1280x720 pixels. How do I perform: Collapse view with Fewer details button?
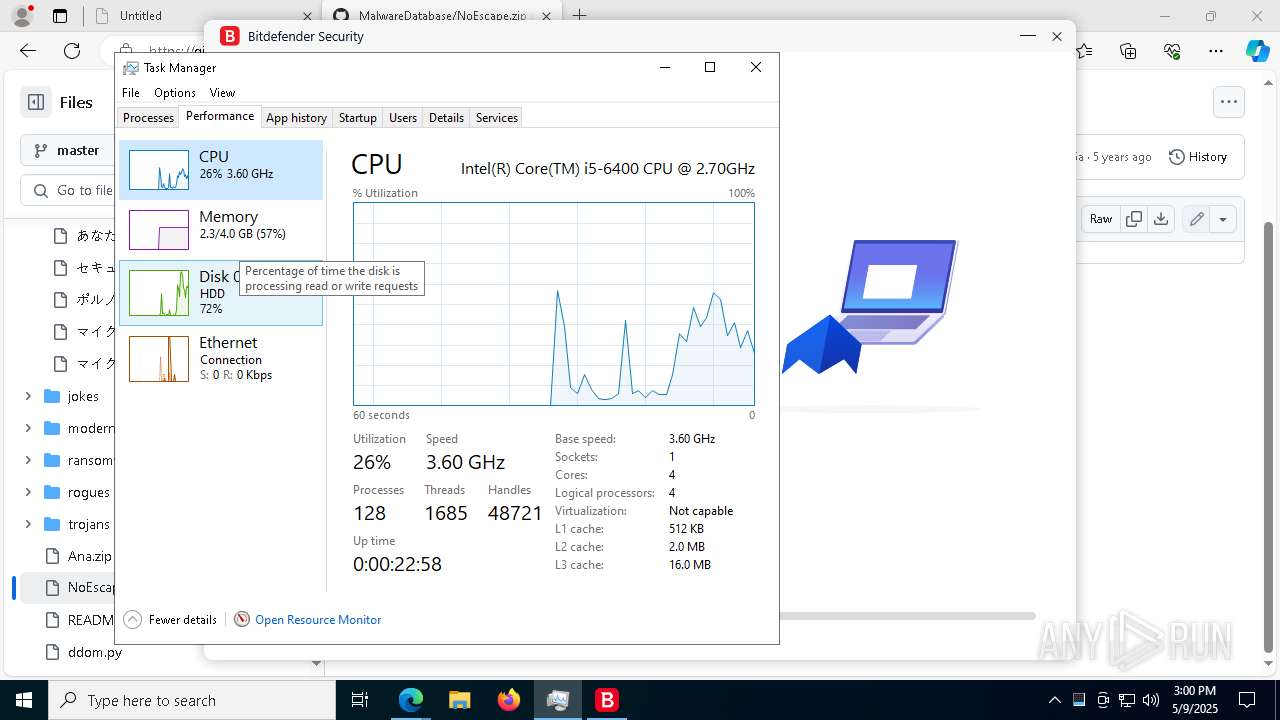[170, 620]
